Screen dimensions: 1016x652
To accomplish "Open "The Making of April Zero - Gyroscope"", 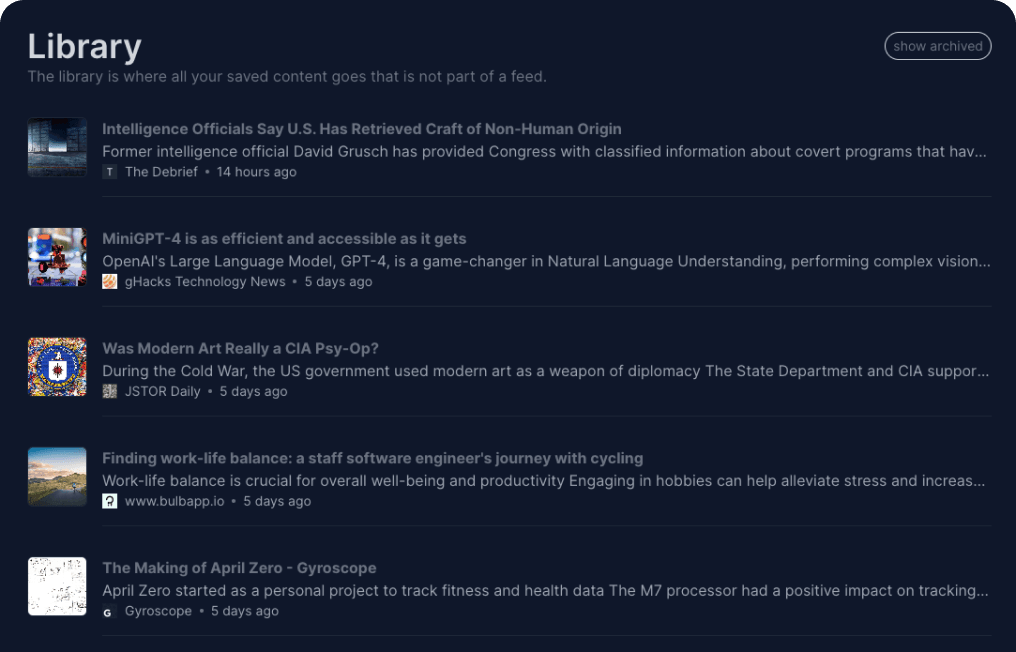I will coord(239,568).
